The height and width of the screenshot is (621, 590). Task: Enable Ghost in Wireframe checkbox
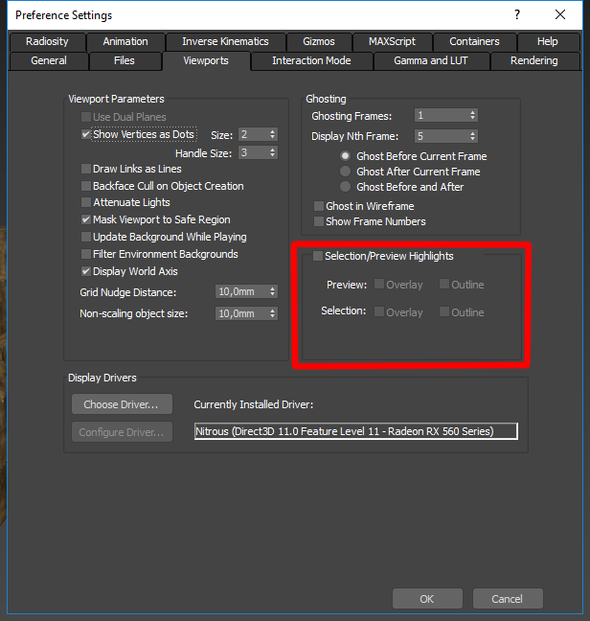tap(319, 206)
